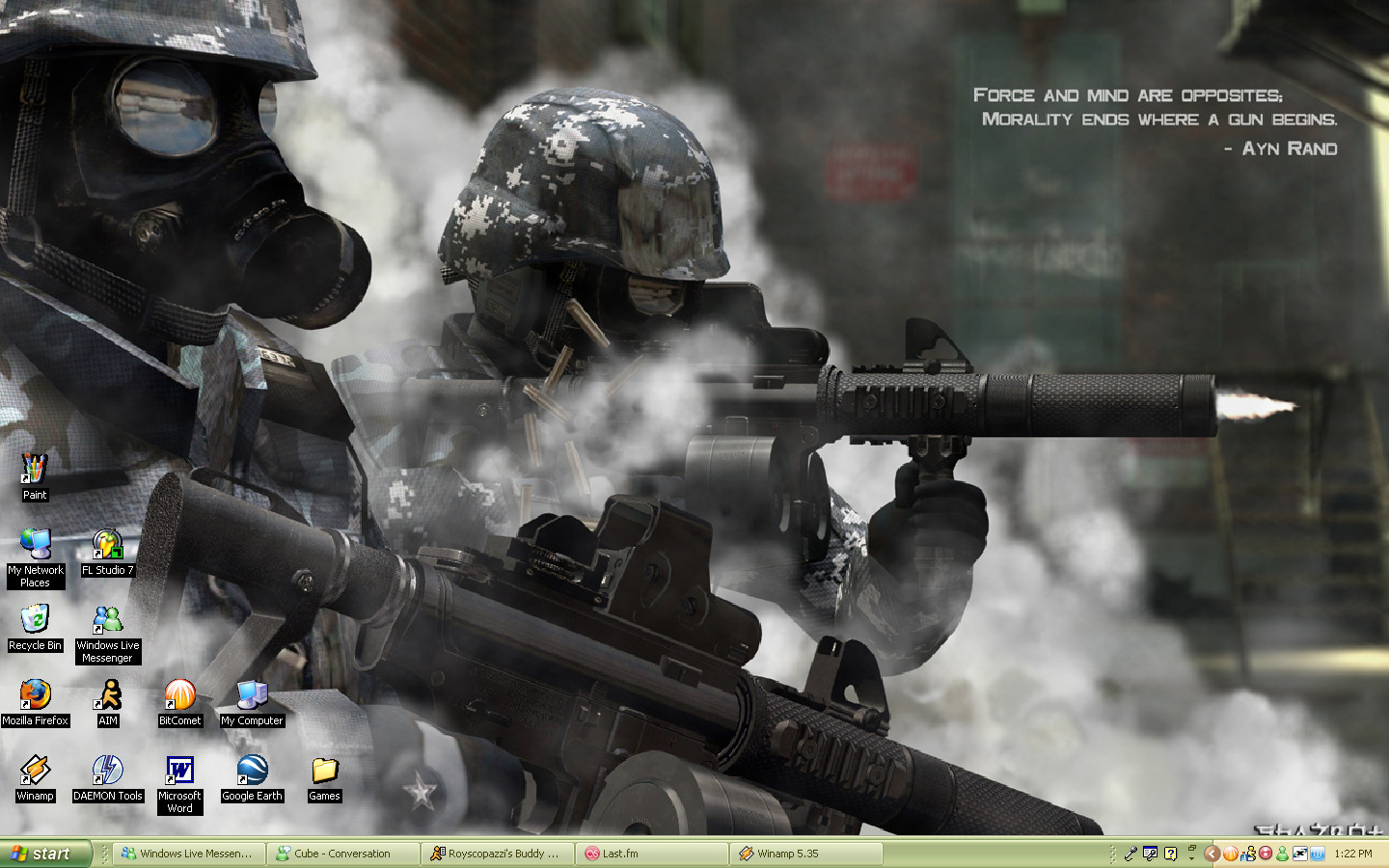Open Google Earth shortcut
This screenshot has width=1389, height=868.
click(x=252, y=779)
